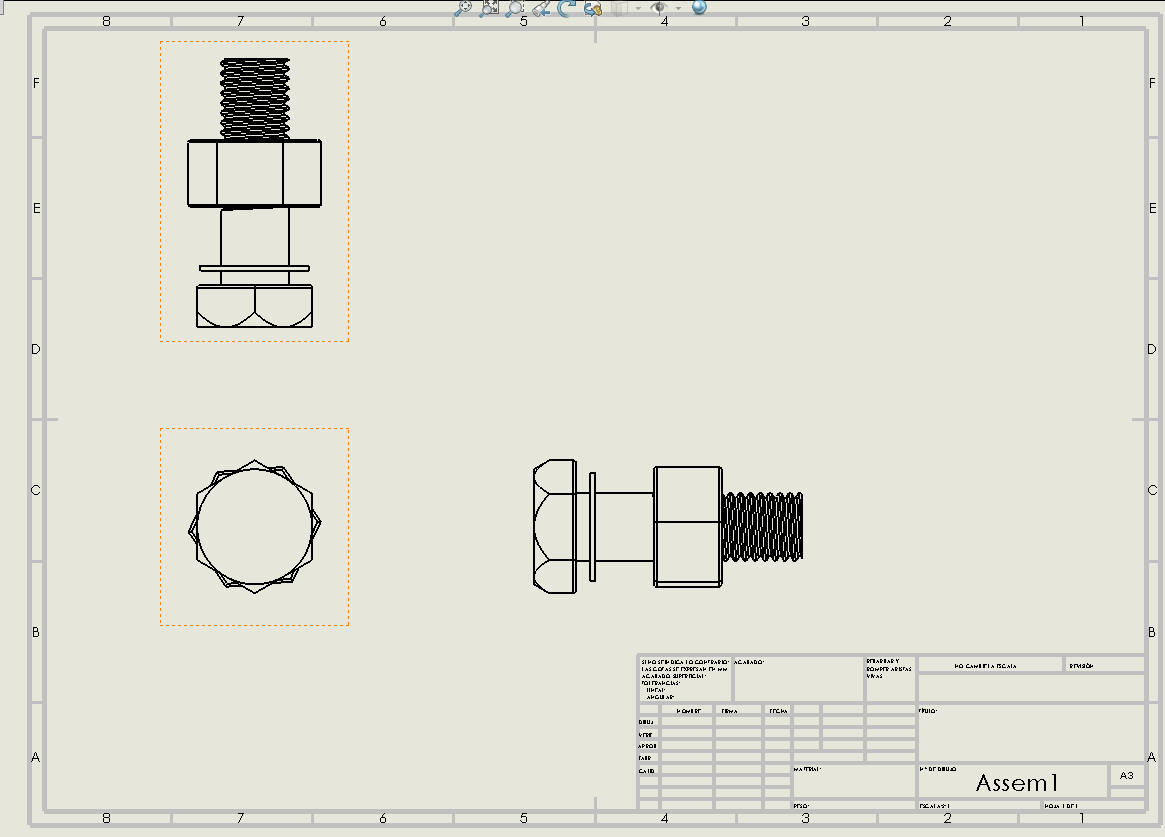This screenshot has width=1165, height=837.
Task: Click the 'Assem1' title block text
Action: click(x=1016, y=783)
